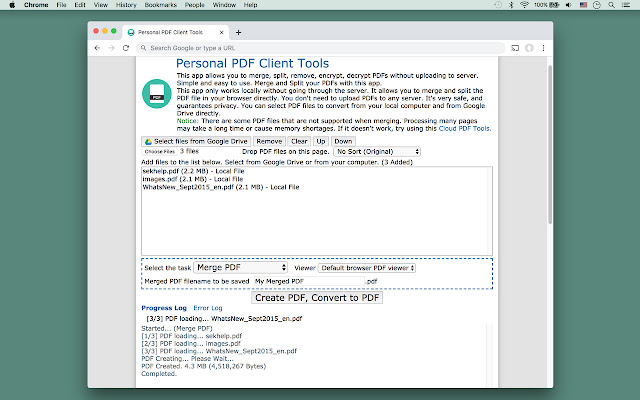Click the 'PDF Created. 4.3 MB' log line
The image size is (640, 400).
[x=204, y=366]
